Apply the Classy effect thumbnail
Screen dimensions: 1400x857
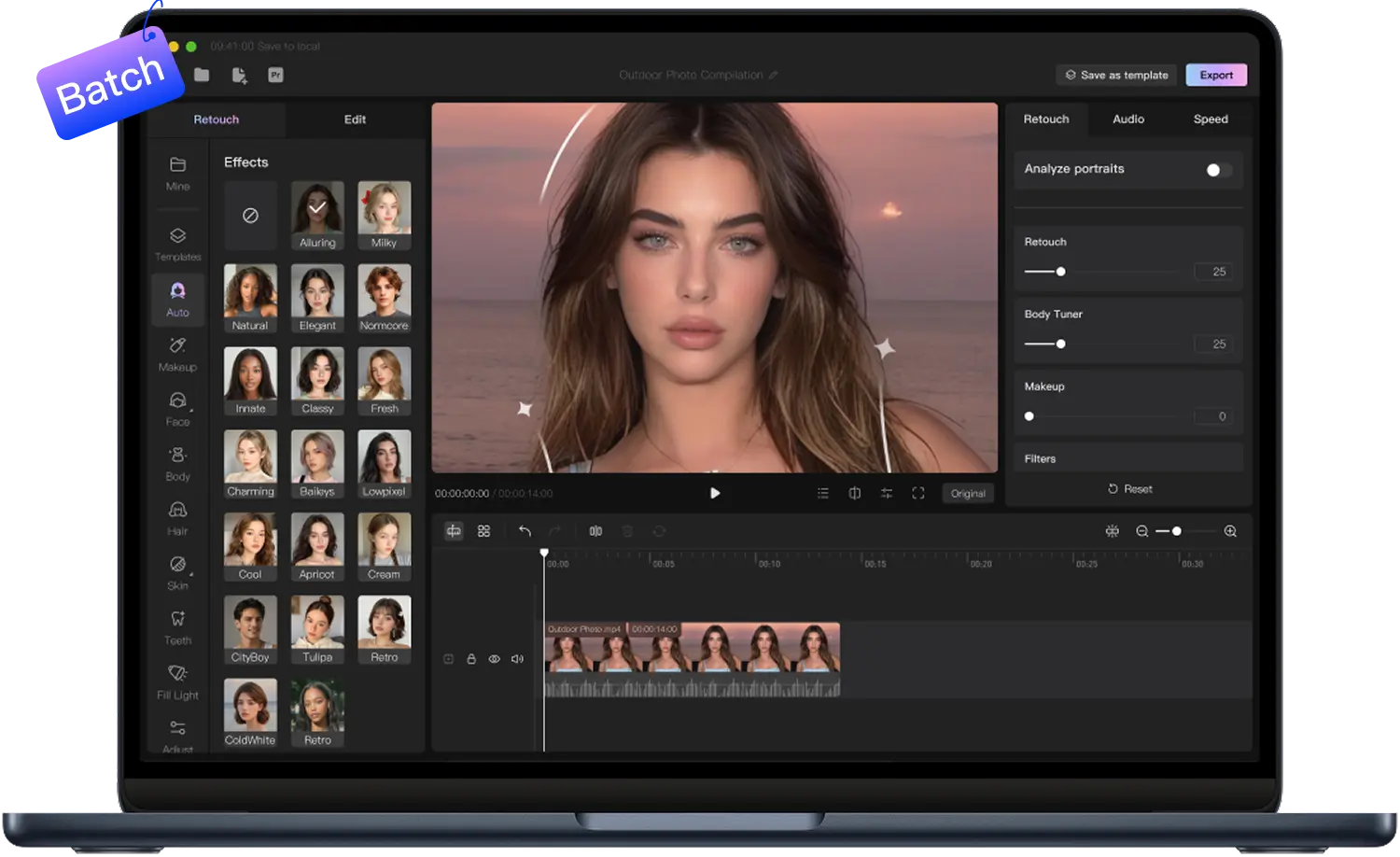pos(317,382)
